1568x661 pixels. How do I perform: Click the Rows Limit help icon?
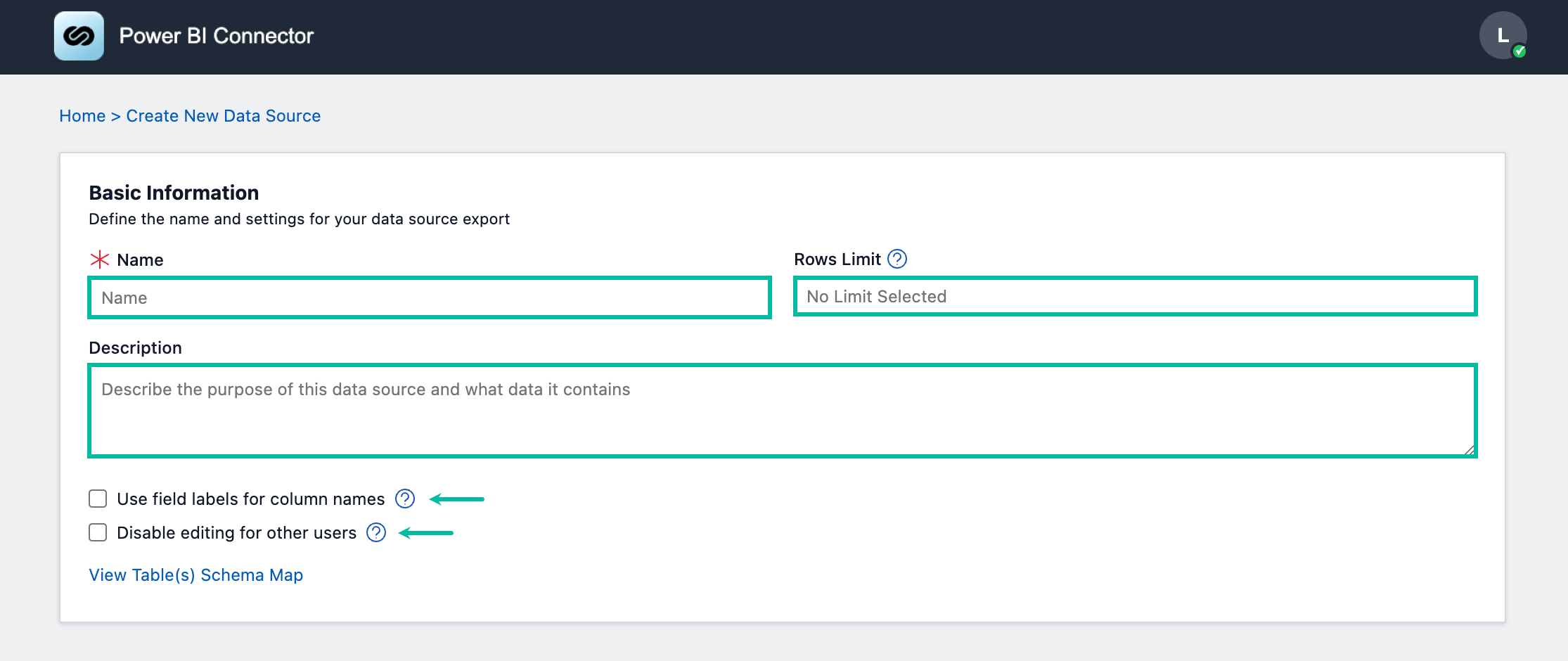tap(897, 259)
